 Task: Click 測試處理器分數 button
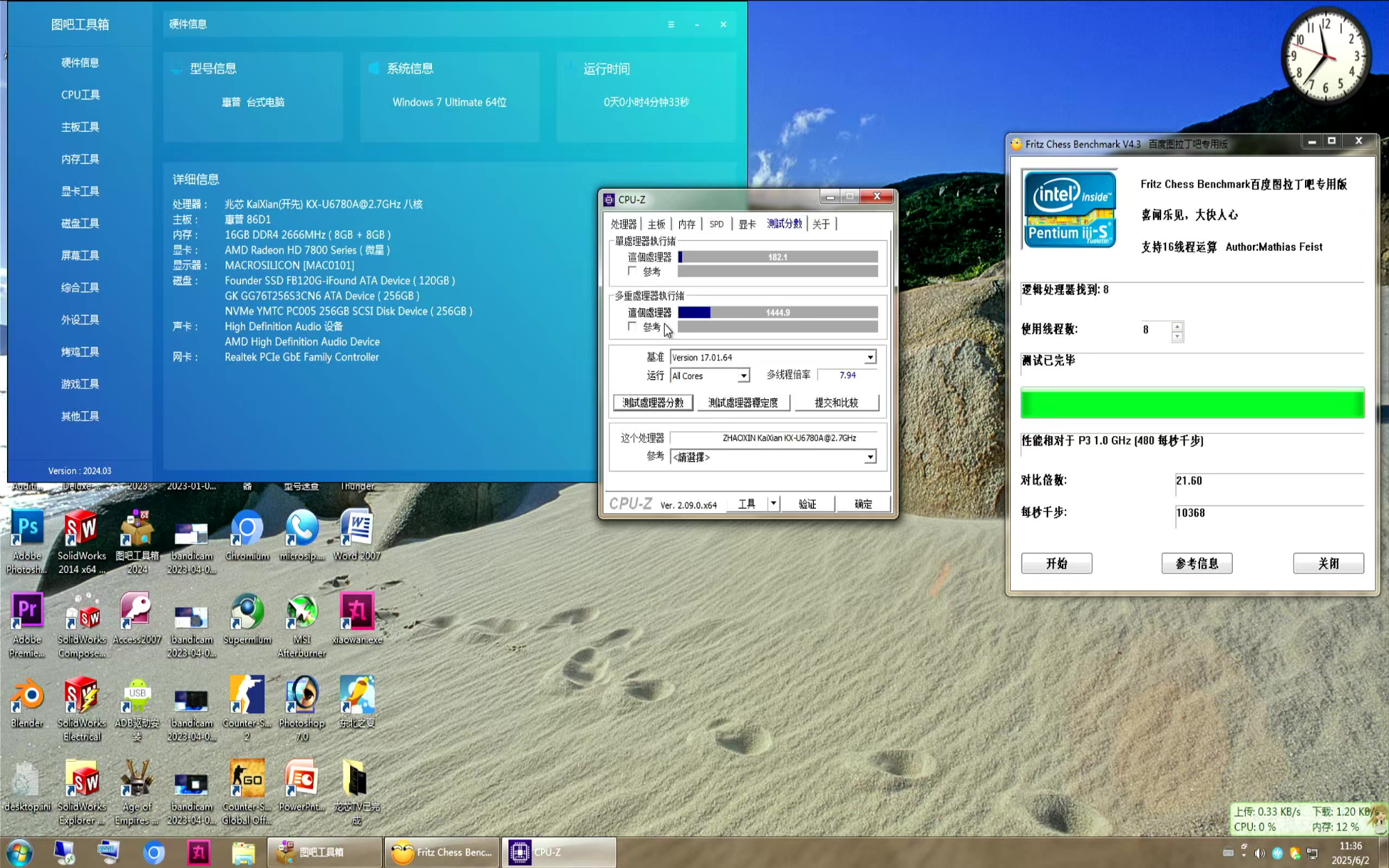653,403
